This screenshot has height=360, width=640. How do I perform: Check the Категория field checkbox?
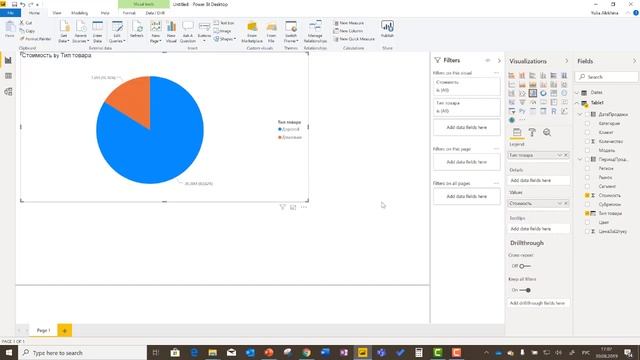coord(587,123)
